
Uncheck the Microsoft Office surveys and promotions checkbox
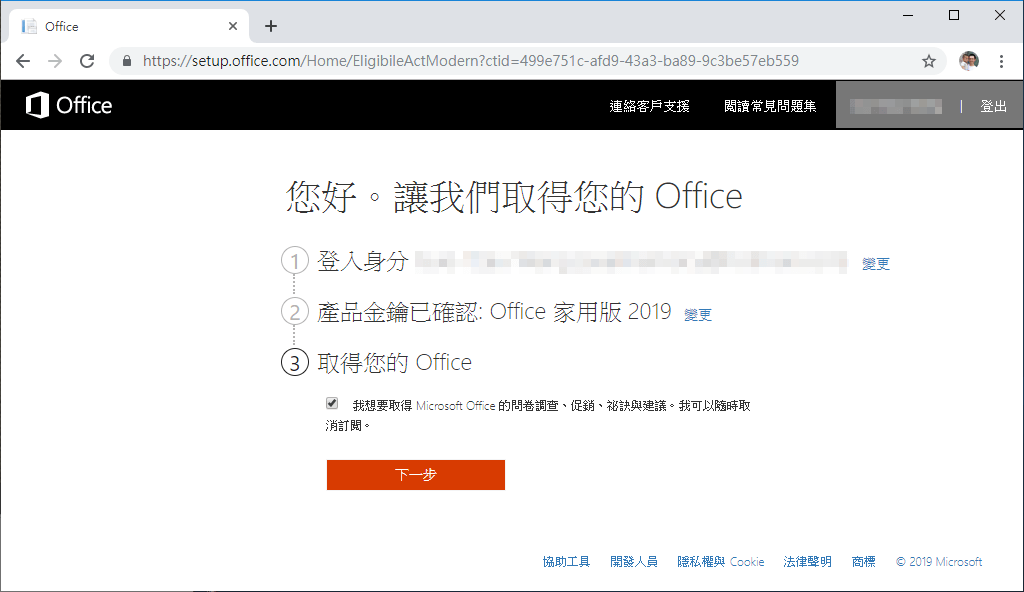331,402
